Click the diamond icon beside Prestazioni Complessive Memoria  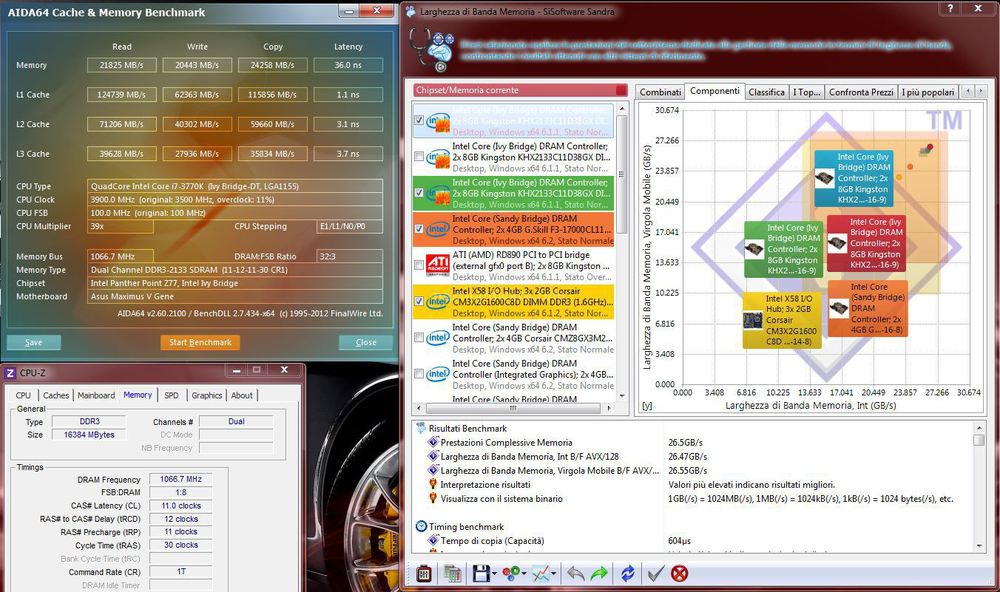pyautogui.click(x=433, y=442)
